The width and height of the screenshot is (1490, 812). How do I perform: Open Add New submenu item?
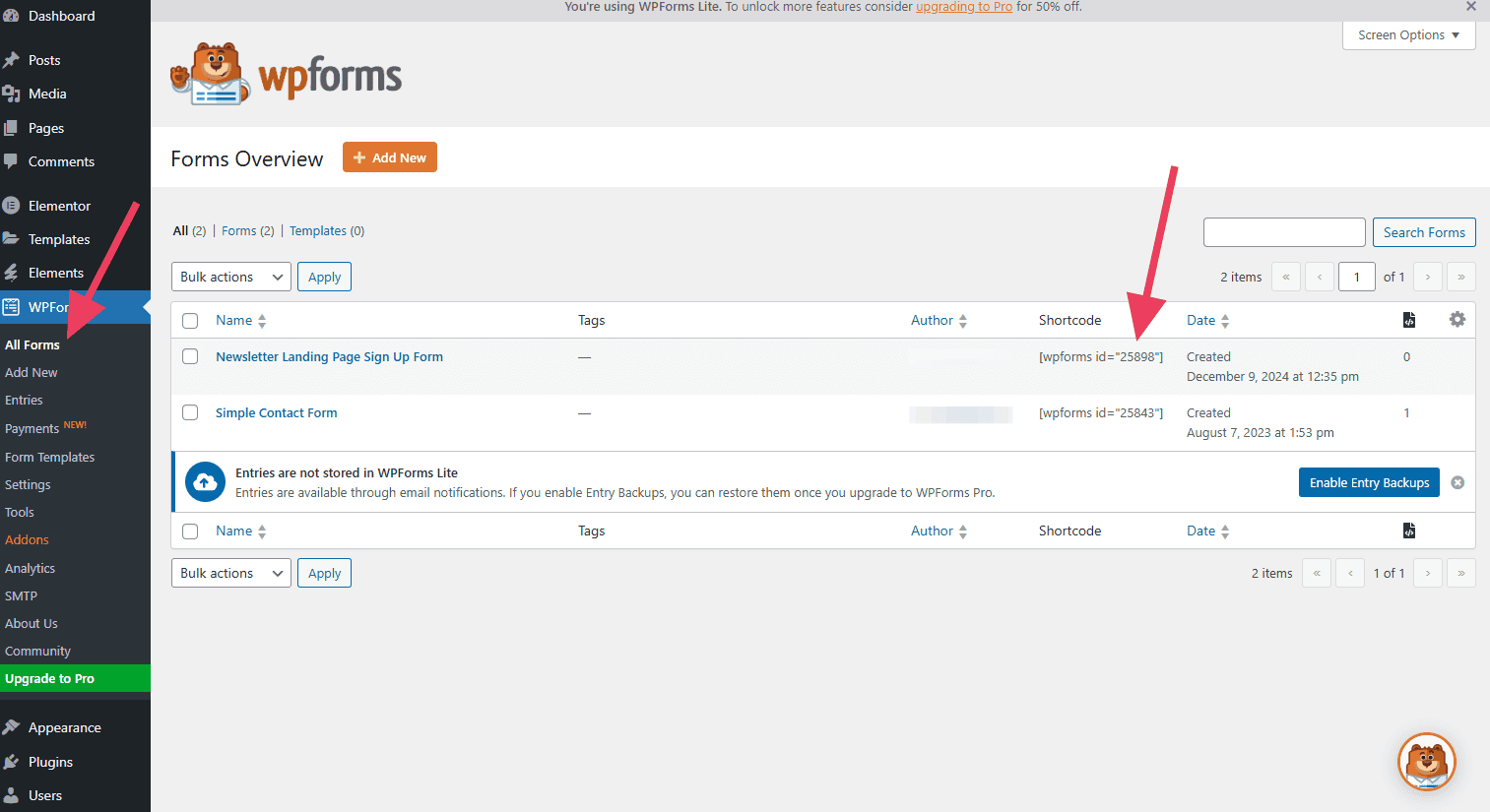(x=32, y=372)
